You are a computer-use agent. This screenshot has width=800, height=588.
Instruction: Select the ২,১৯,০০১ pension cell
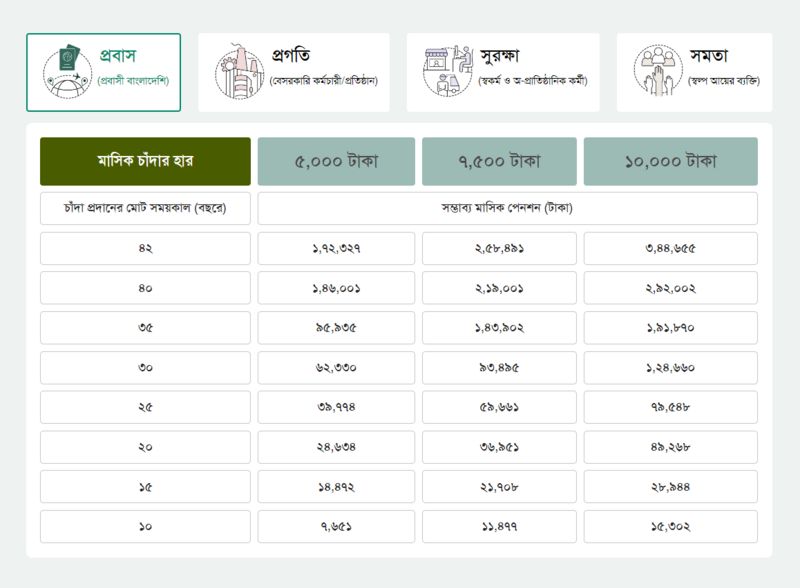click(x=499, y=288)
